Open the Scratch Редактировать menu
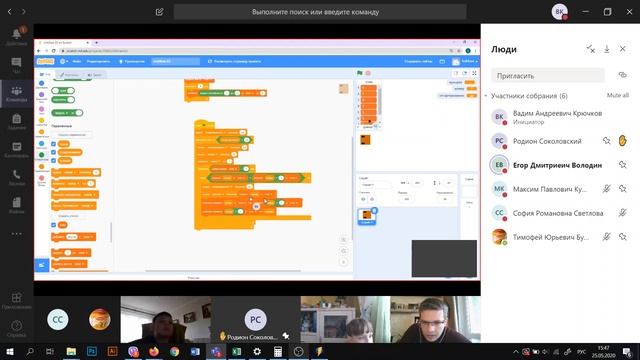640x360 pixels. point(98,61)
